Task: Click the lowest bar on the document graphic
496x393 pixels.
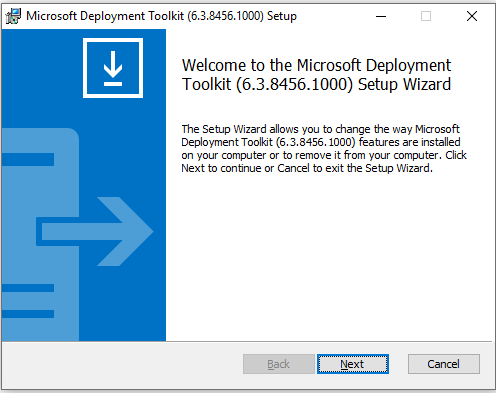Action: [x=28, y=314]
